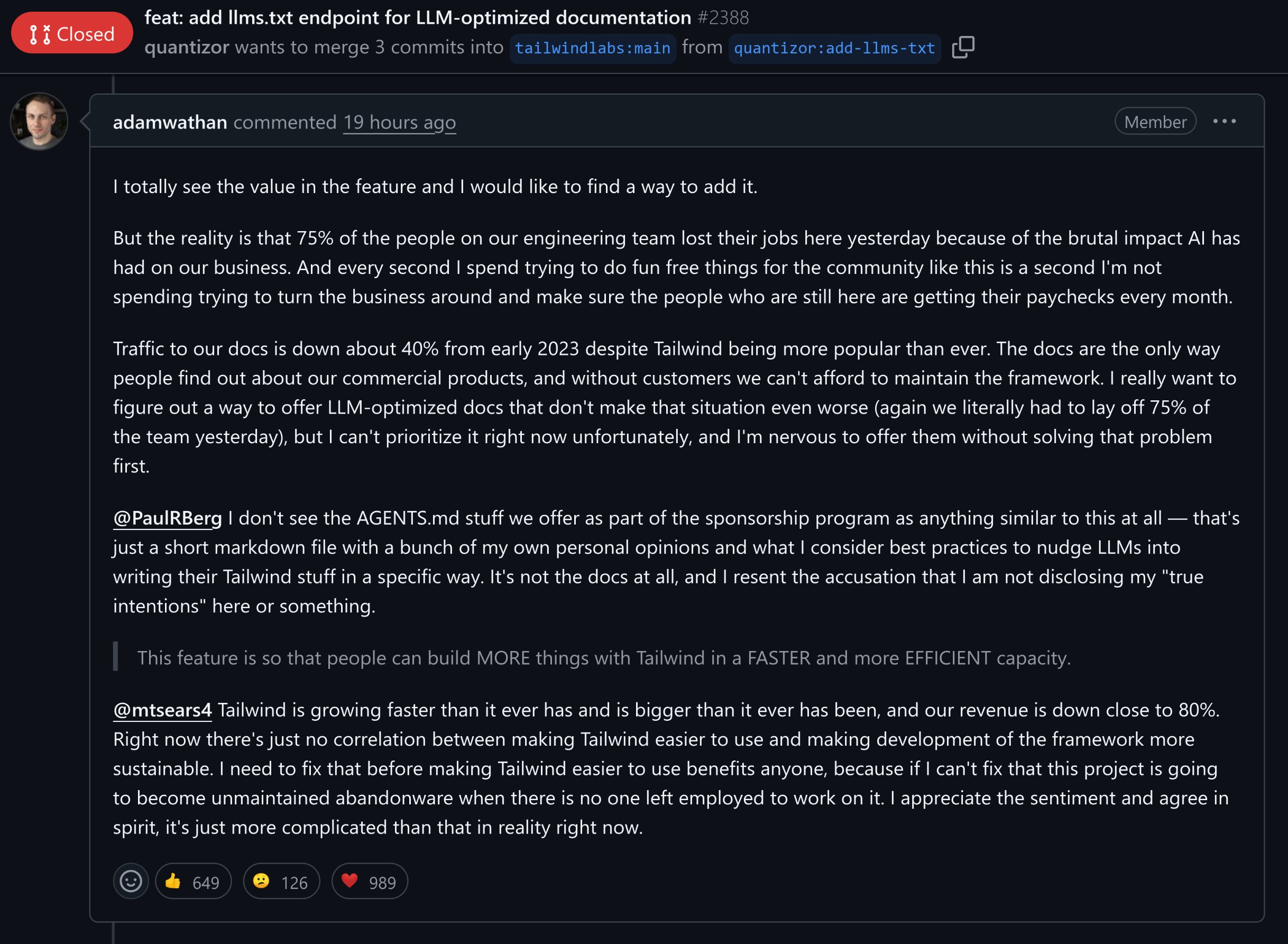Viewport: 1288px width, 944px height.
Task: Open the quantizor:add-llms-txt head branch
Action: pos(834,49)
